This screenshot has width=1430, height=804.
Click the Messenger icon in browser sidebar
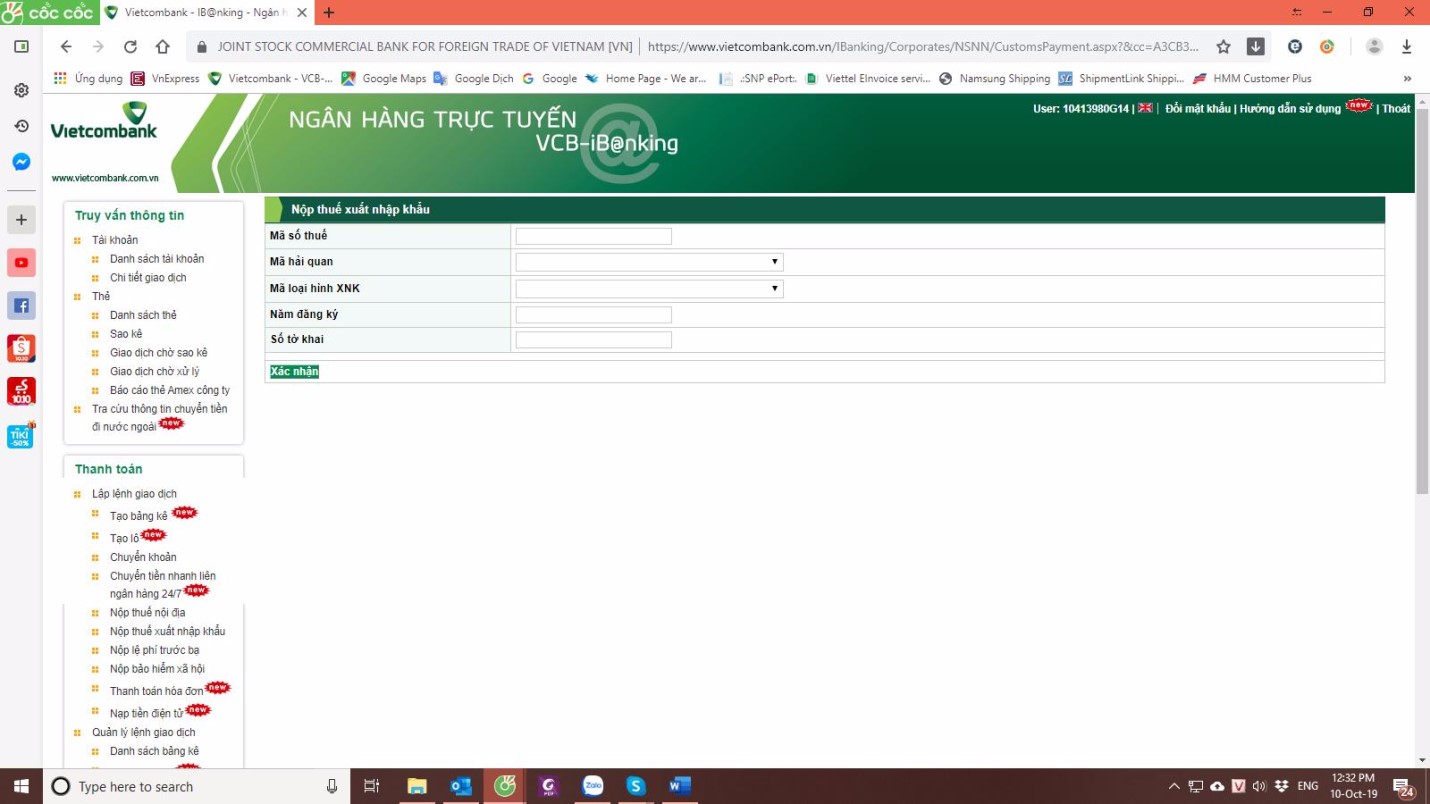(21, 162)
